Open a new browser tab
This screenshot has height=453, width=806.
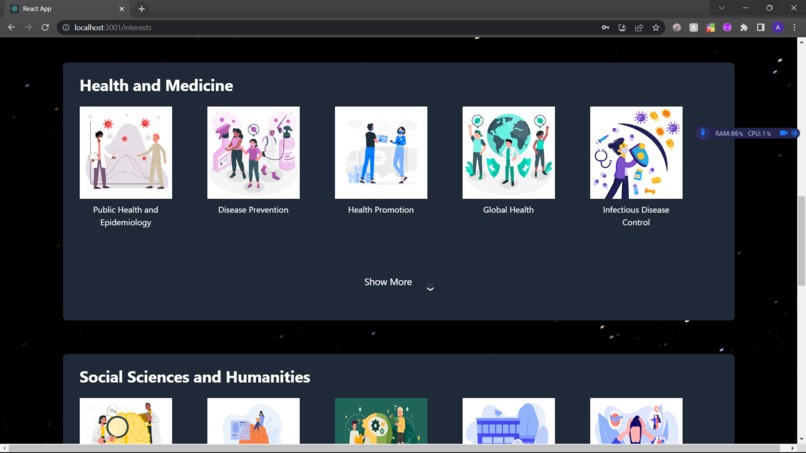tap(141, 9)
